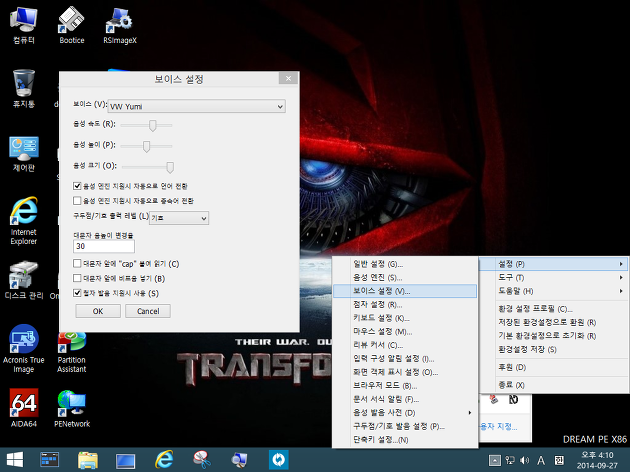Choose 저장된 환경설정으로 환원 (R)

[553, 322]
